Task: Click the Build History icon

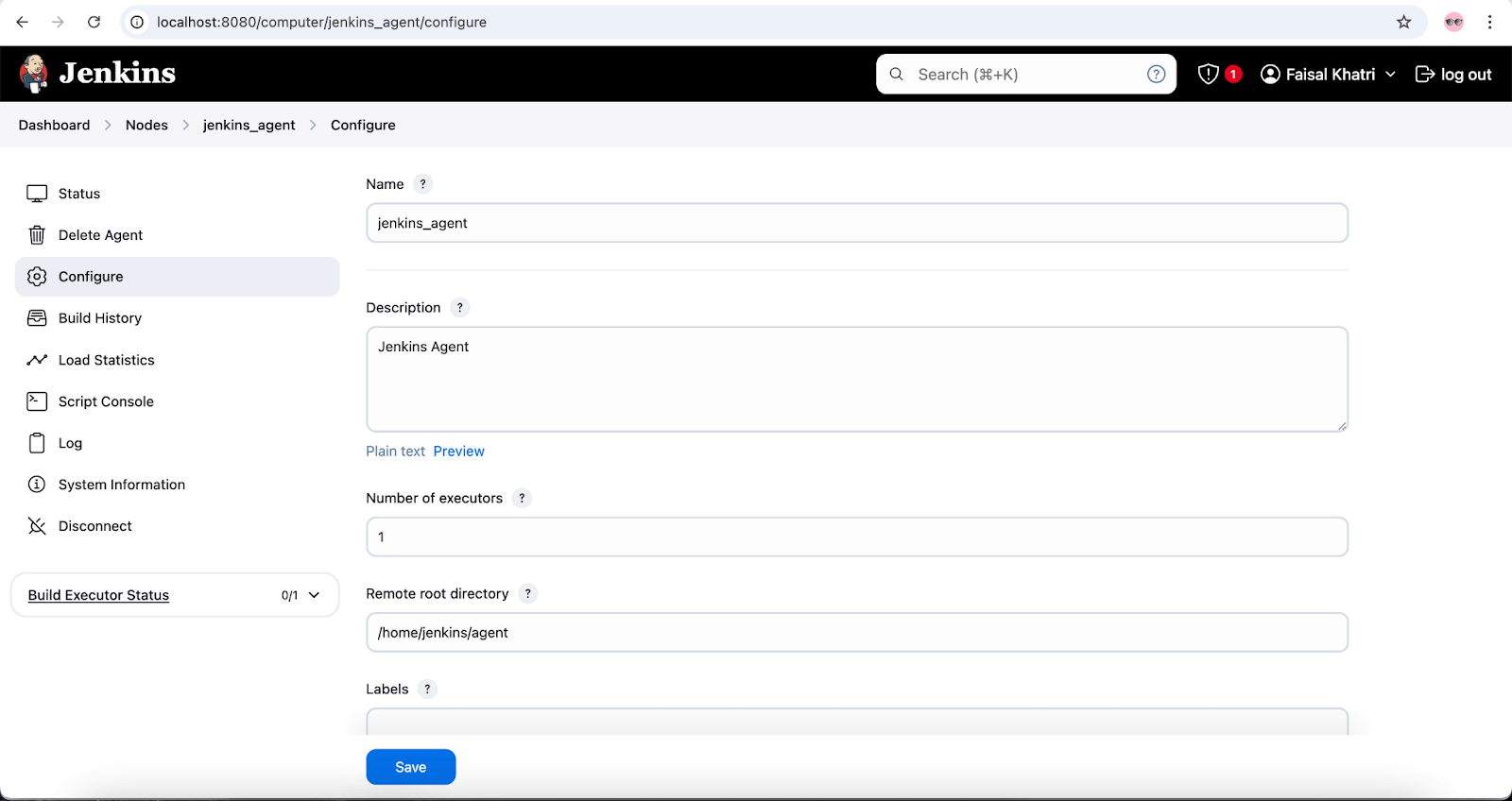Action: 37,318
